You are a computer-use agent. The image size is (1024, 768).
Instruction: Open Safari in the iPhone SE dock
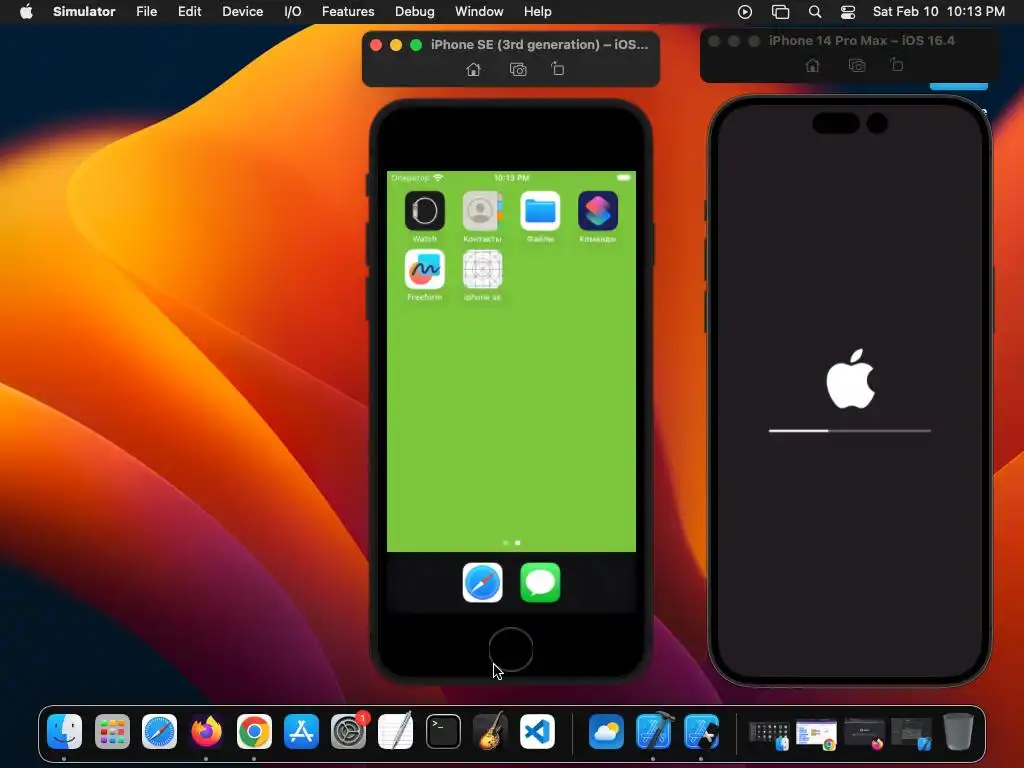(x=483, y=583)
